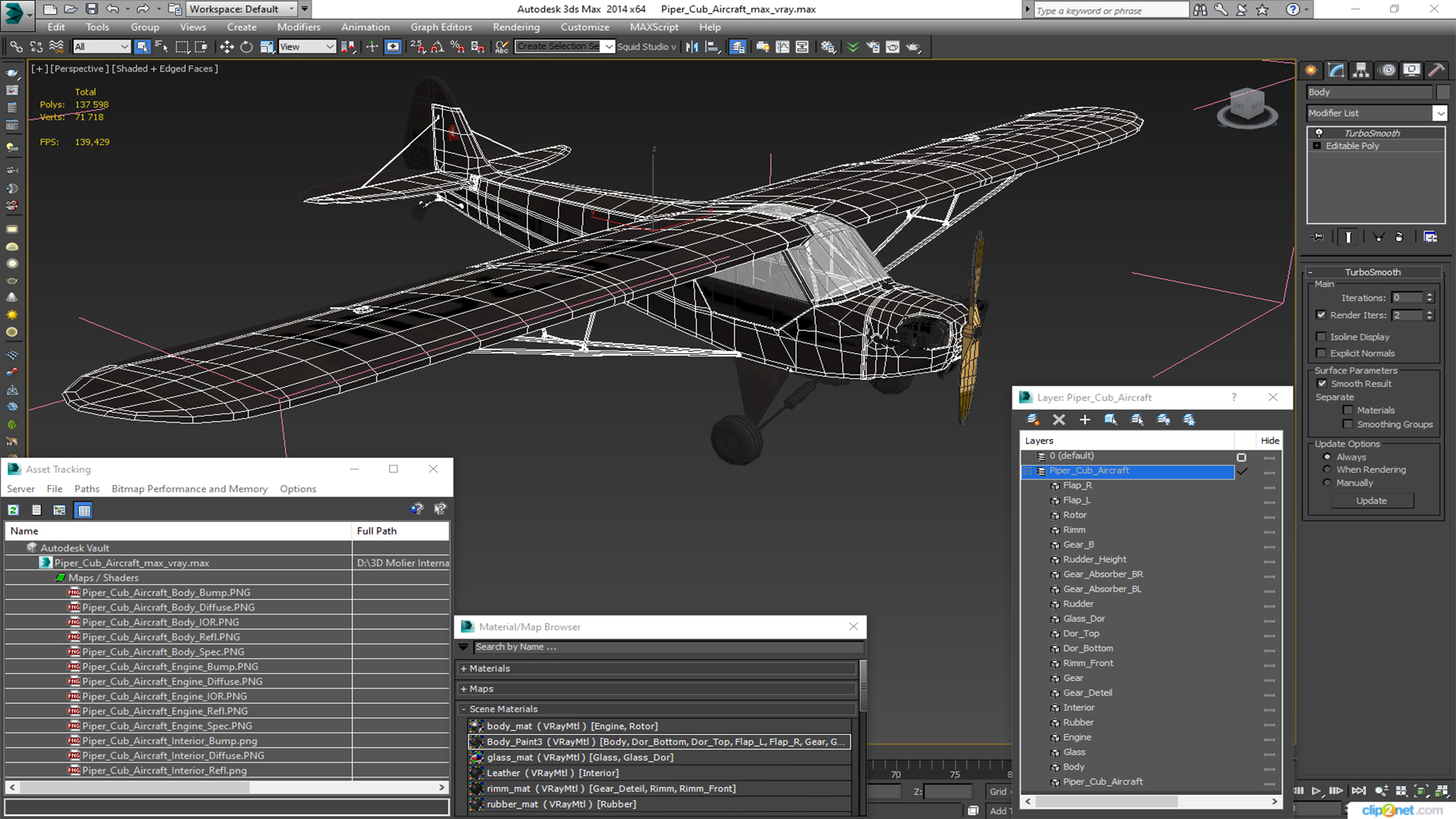Click the ViewCube in viewport
This screenshot has height=819, width=1456.
click(x=1247, y=106)
